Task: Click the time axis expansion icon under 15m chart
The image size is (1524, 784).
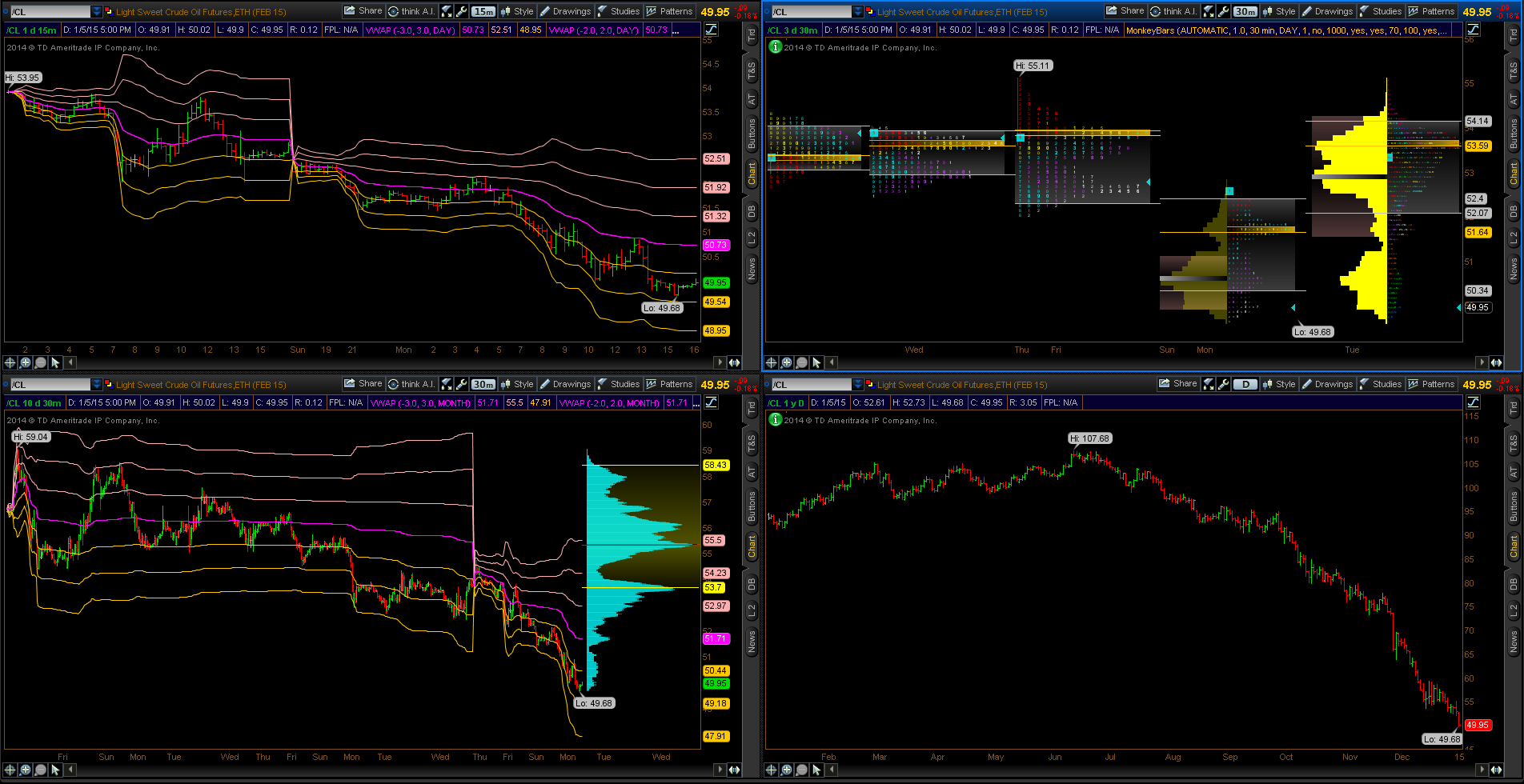Action: tap(734, 362)
